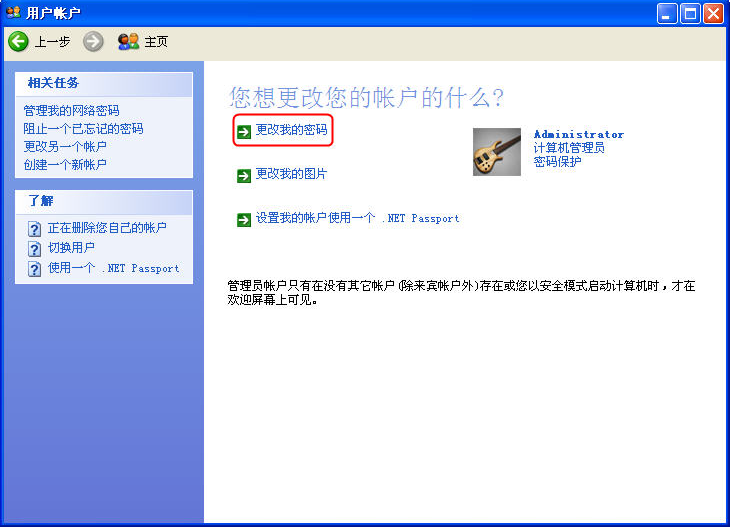Viewport: 730px width, 527px height.
Task: Open 更改我的密码 link
Action: pyautogui.click(x=291, y=130)
